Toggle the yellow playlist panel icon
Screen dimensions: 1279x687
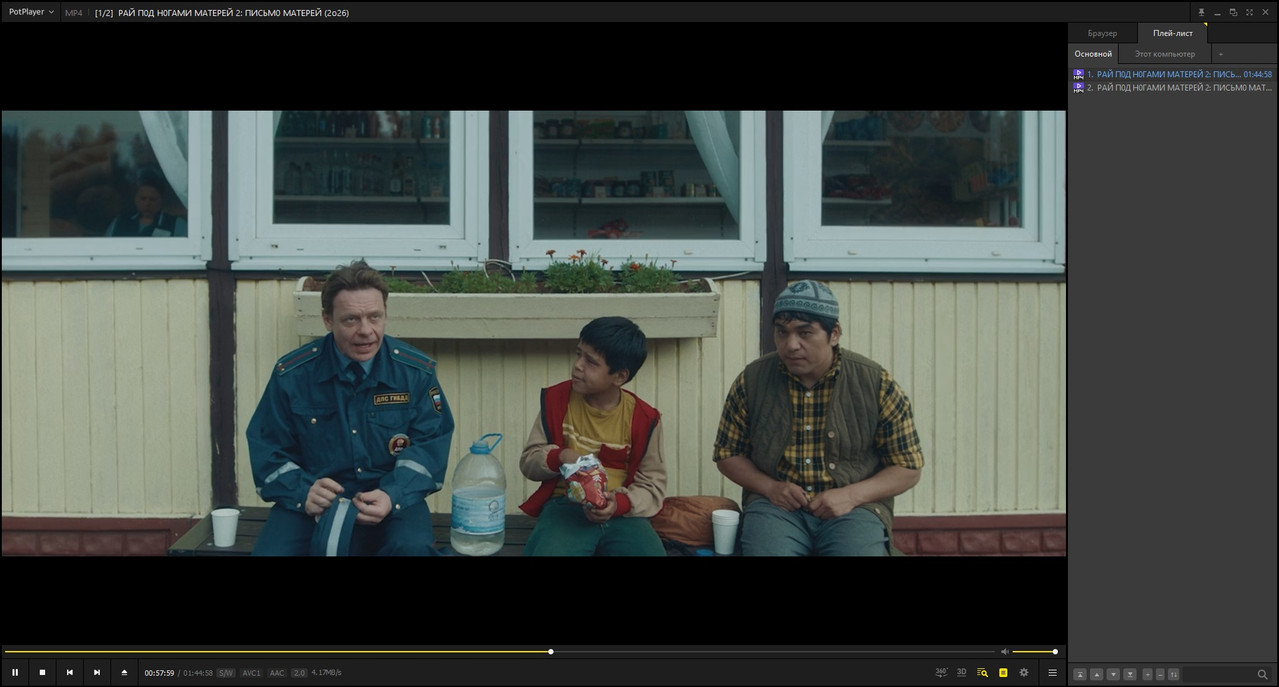tap(1003, 673)
